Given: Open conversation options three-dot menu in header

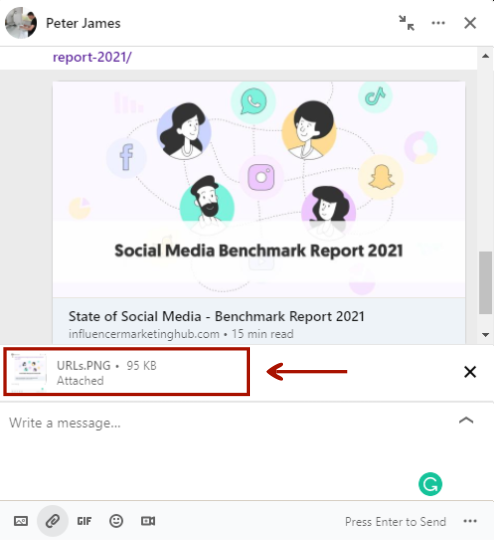Looking at the screenshot, I should [438, 23].
